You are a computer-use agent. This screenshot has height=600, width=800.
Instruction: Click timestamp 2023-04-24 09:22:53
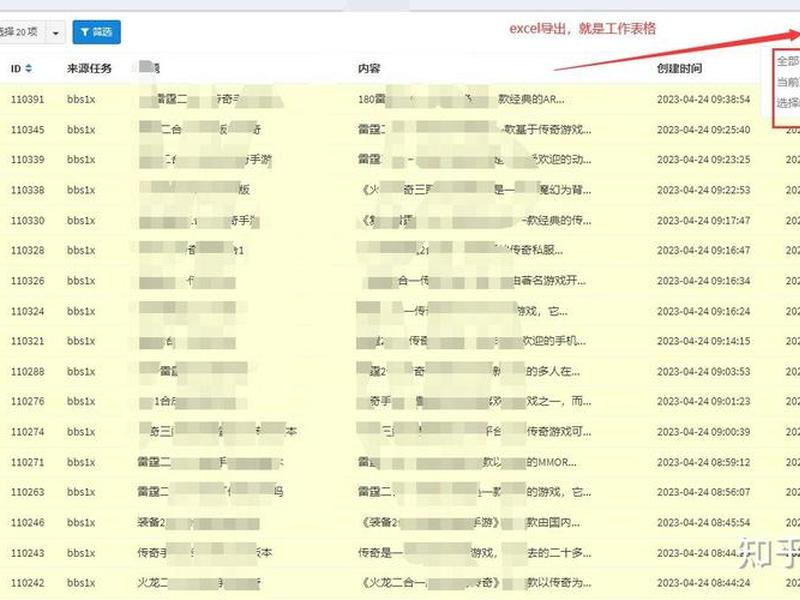point(704,190)
